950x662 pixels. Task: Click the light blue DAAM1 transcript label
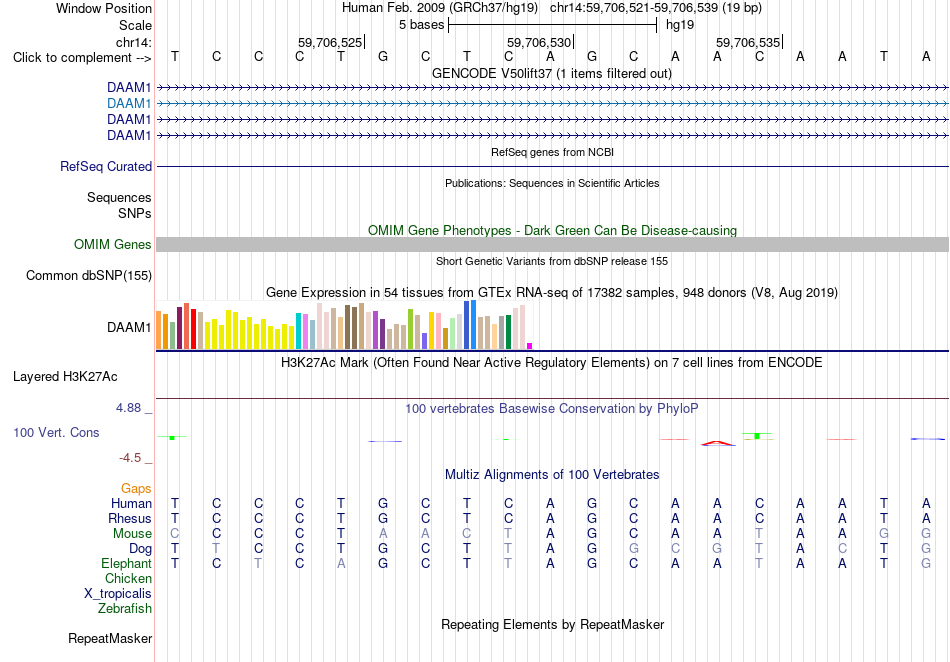129,104
